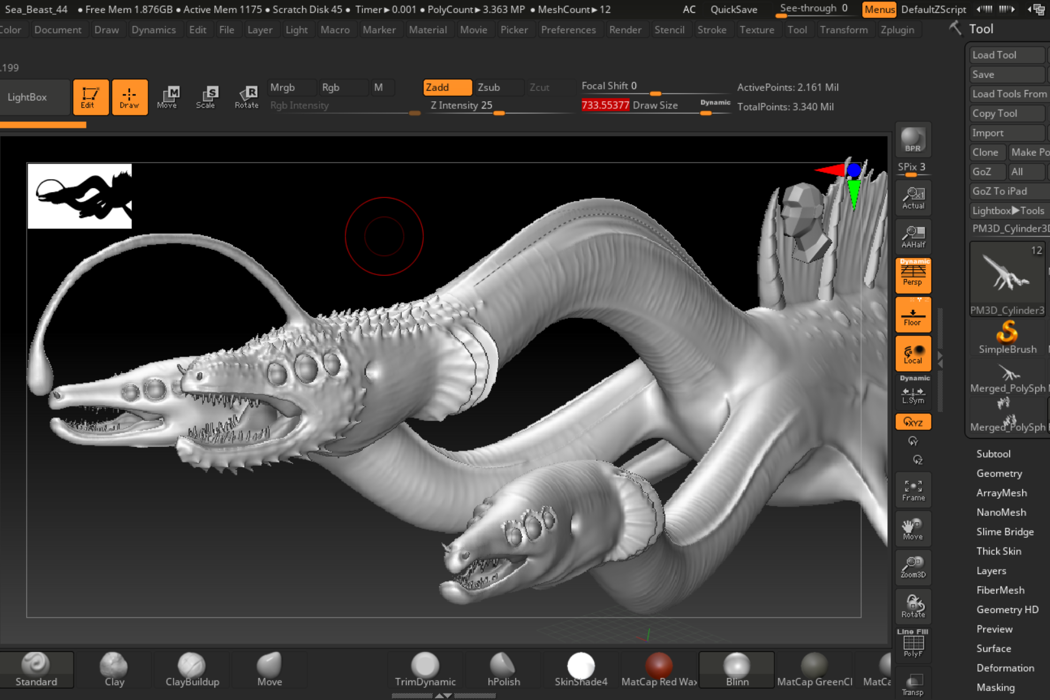The image size is (1050, 700).
Task: Expand the Geometry section
Action: (x=999, y=473)
